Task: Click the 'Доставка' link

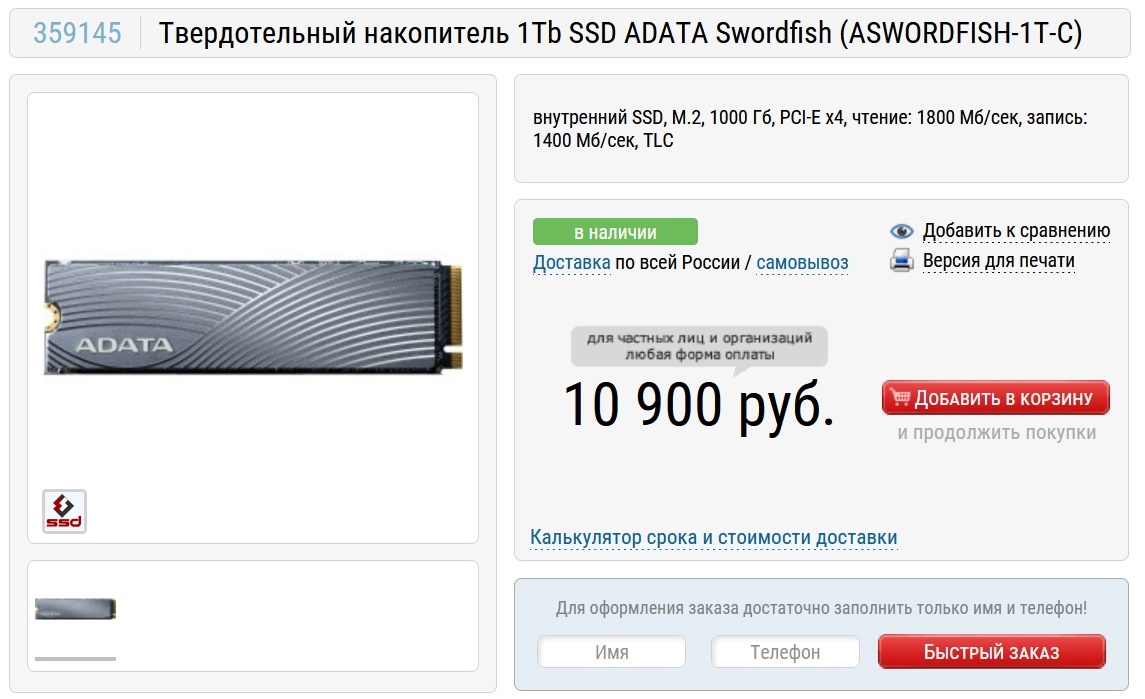Action: pos(571,262)
